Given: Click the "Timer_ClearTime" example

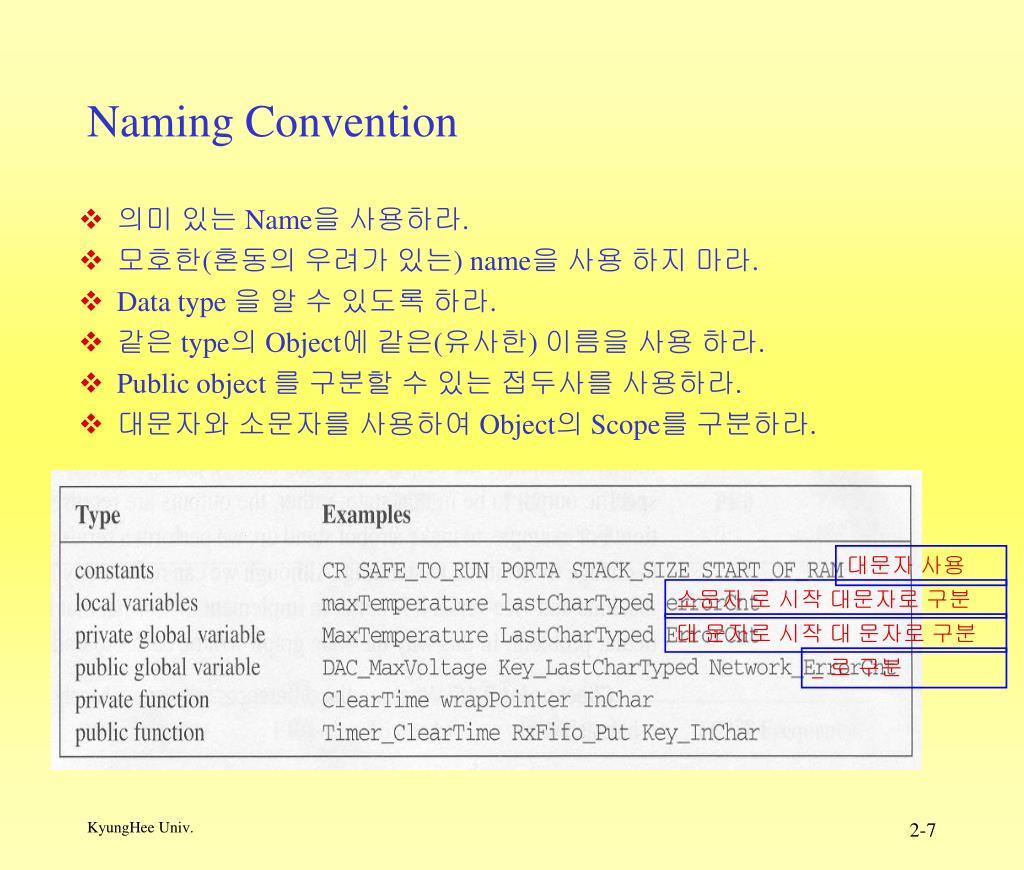Looking at the screenshot, I should pos(411,733).
